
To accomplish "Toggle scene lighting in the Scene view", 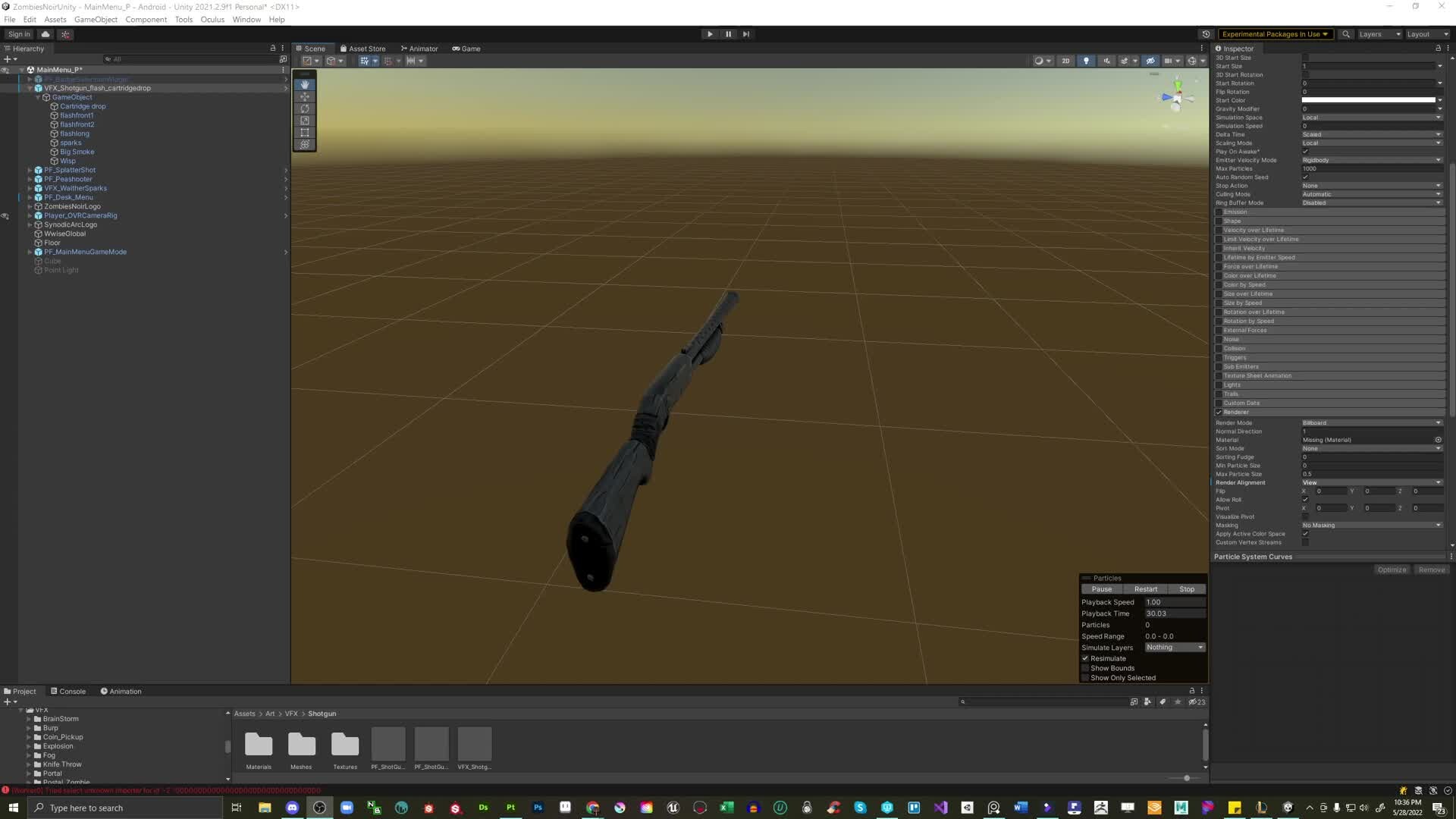I will point(1086,61).
